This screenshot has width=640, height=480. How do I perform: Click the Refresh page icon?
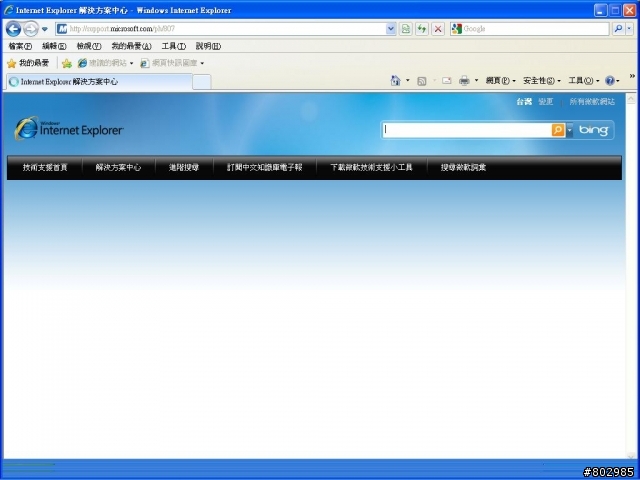pos(422,29)
